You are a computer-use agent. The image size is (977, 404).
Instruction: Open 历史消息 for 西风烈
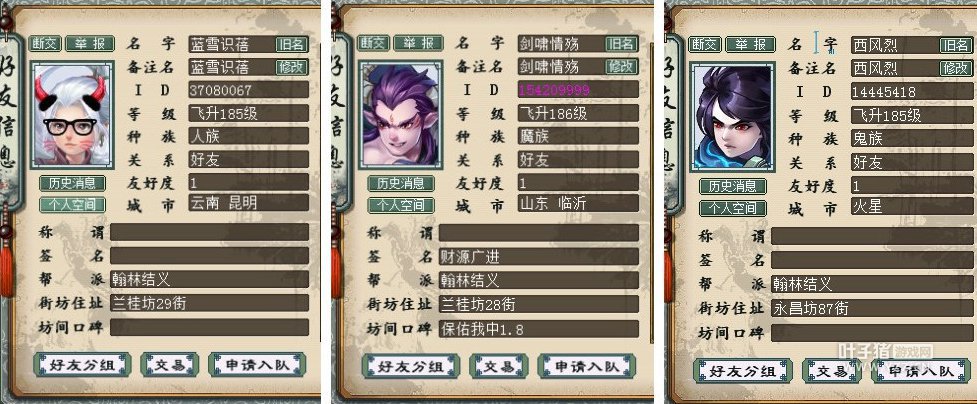(732, 186)
